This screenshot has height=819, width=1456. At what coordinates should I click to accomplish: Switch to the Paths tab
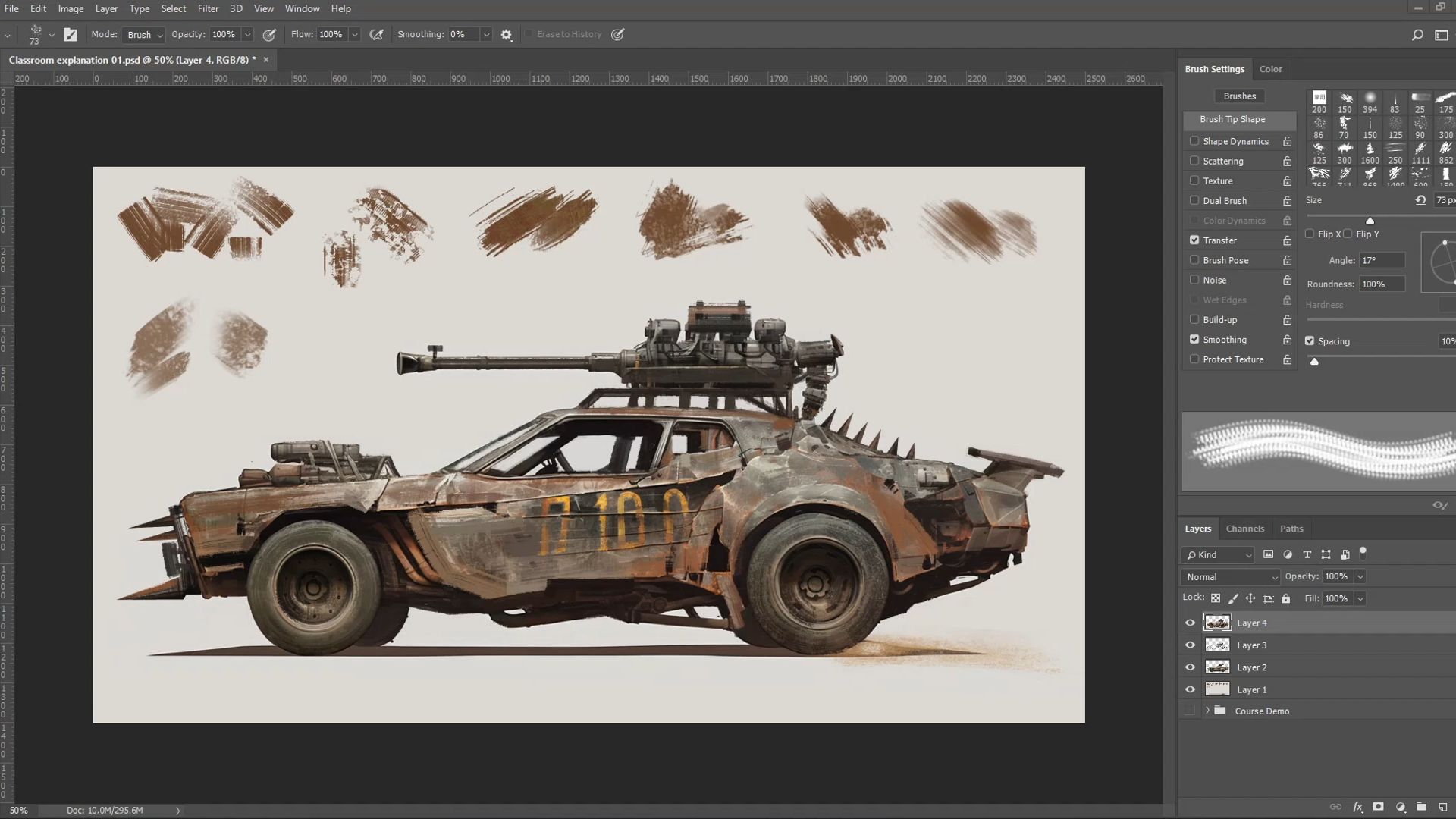point(1291,529)
